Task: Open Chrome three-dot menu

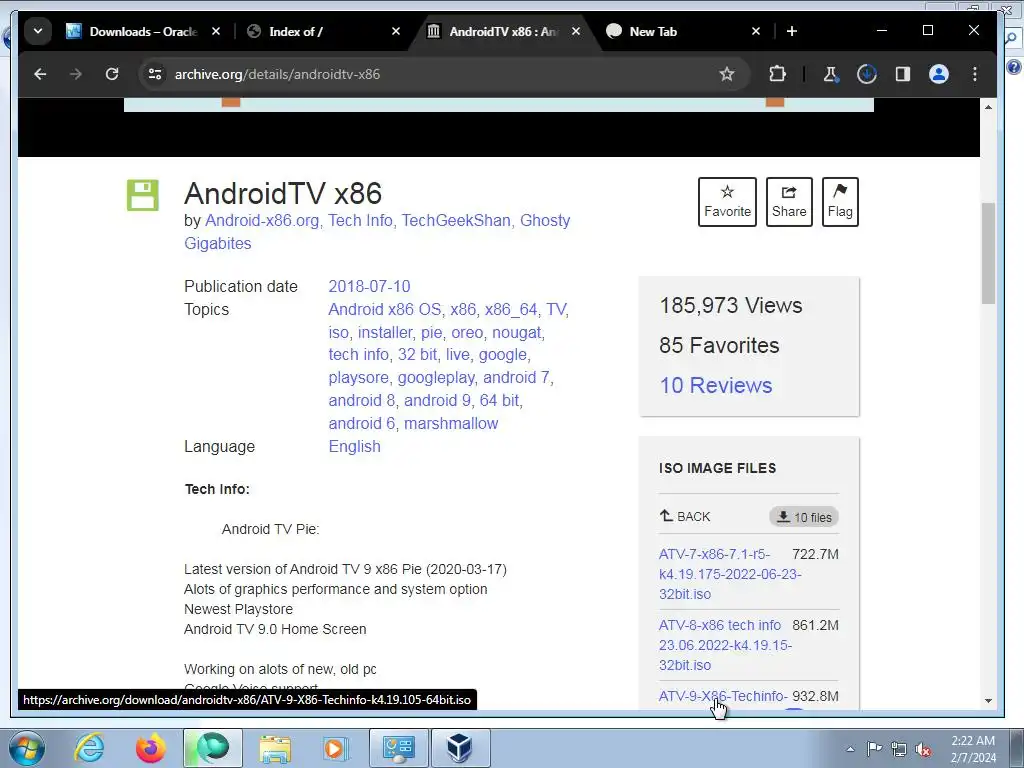Action: pos(974,74)
